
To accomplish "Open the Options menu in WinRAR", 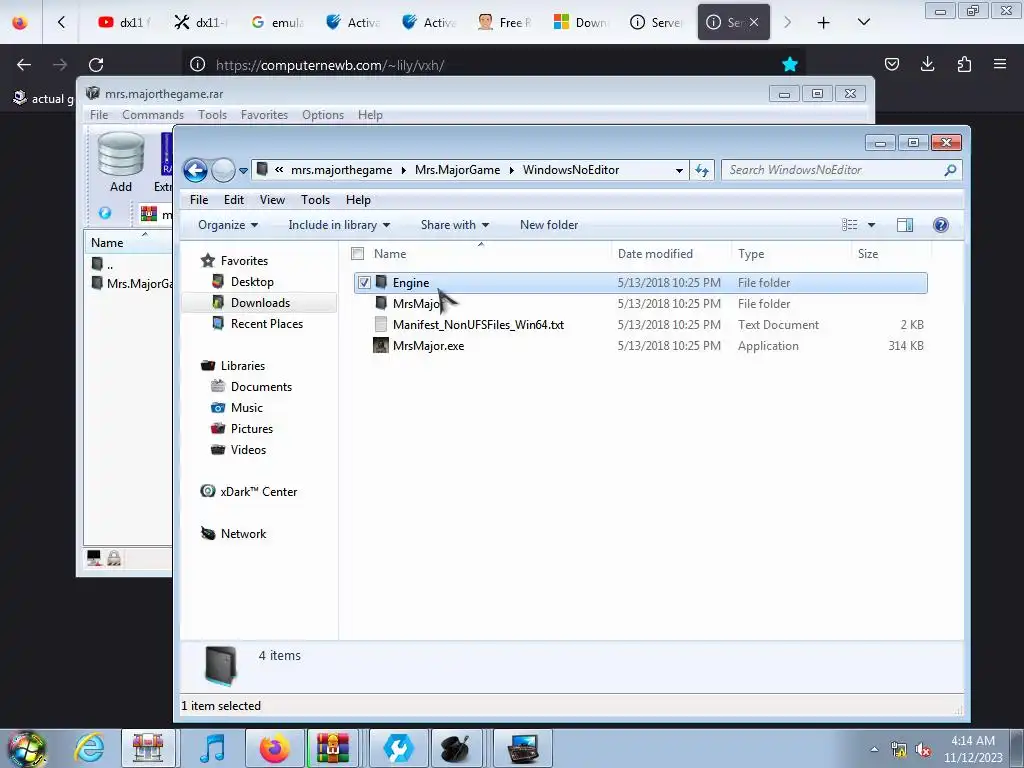I will tap(323, 115).
